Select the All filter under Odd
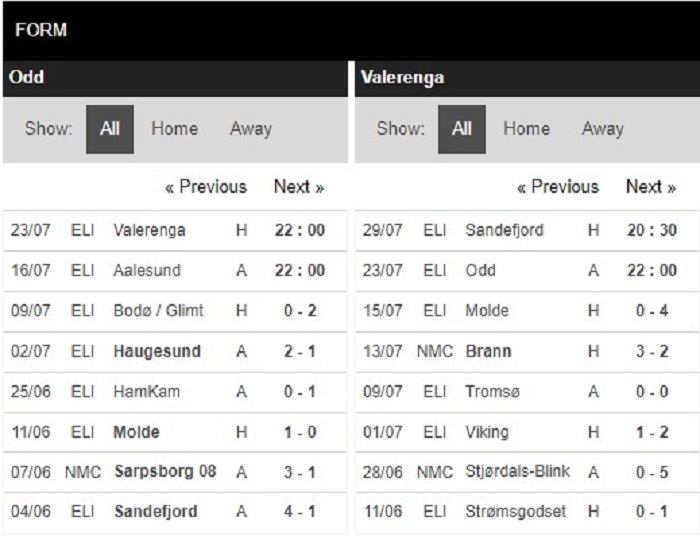Screen dimensions: 700x536 (x=110, y=129)
